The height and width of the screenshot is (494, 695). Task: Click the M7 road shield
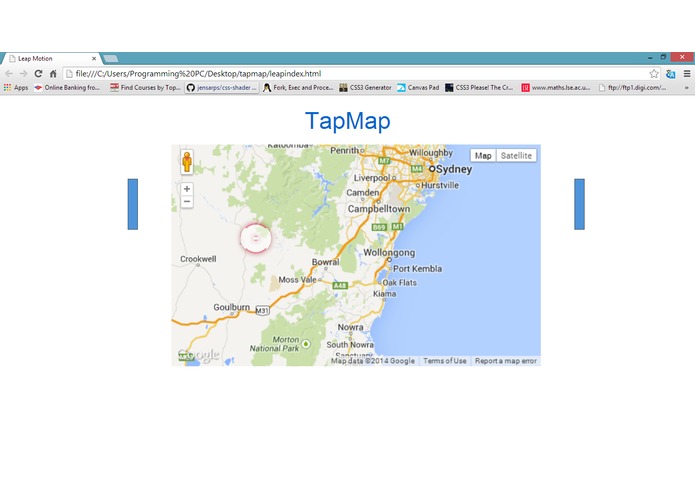pyautogui.click(x=384, y=161)
